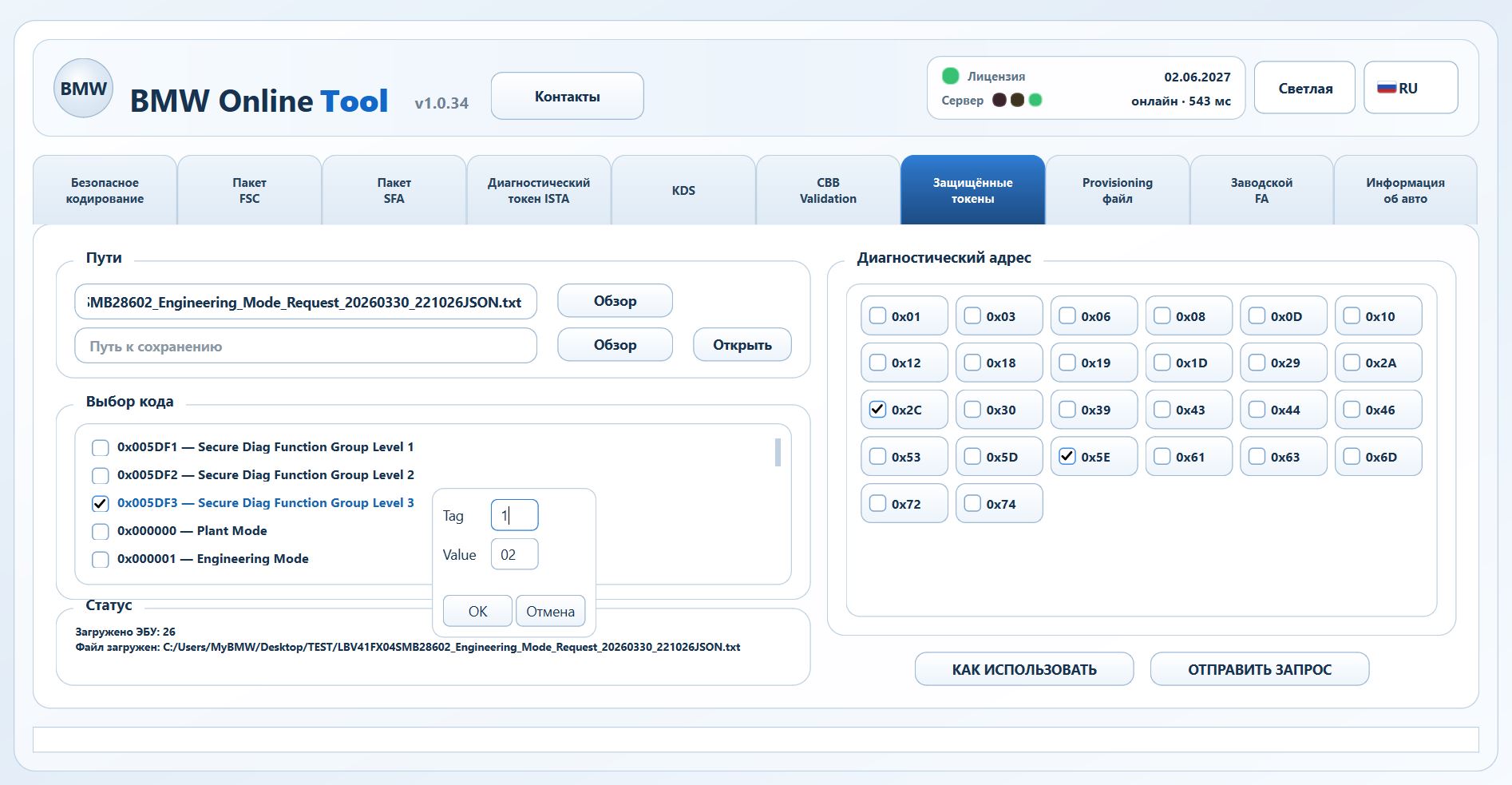1512x785 pixels.
Task: Click the Tag input field
Action: coord(514,515)
